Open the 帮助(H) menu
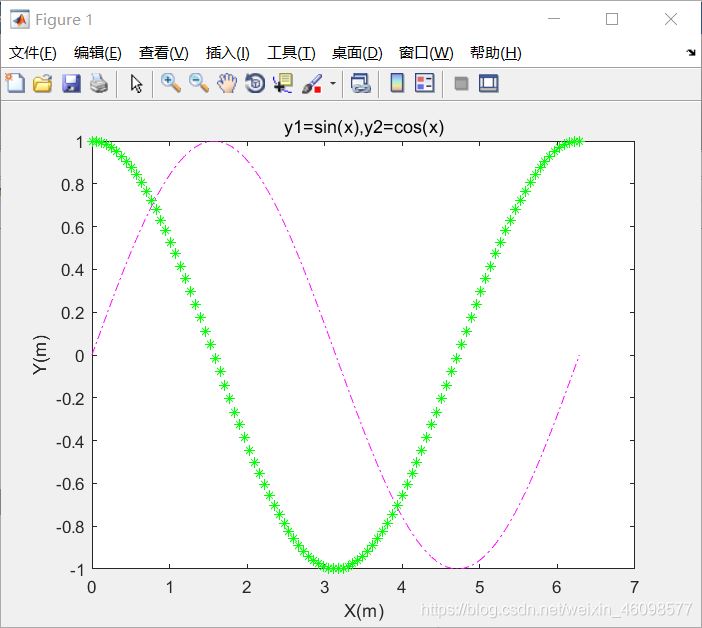 [x=496, y=53]
